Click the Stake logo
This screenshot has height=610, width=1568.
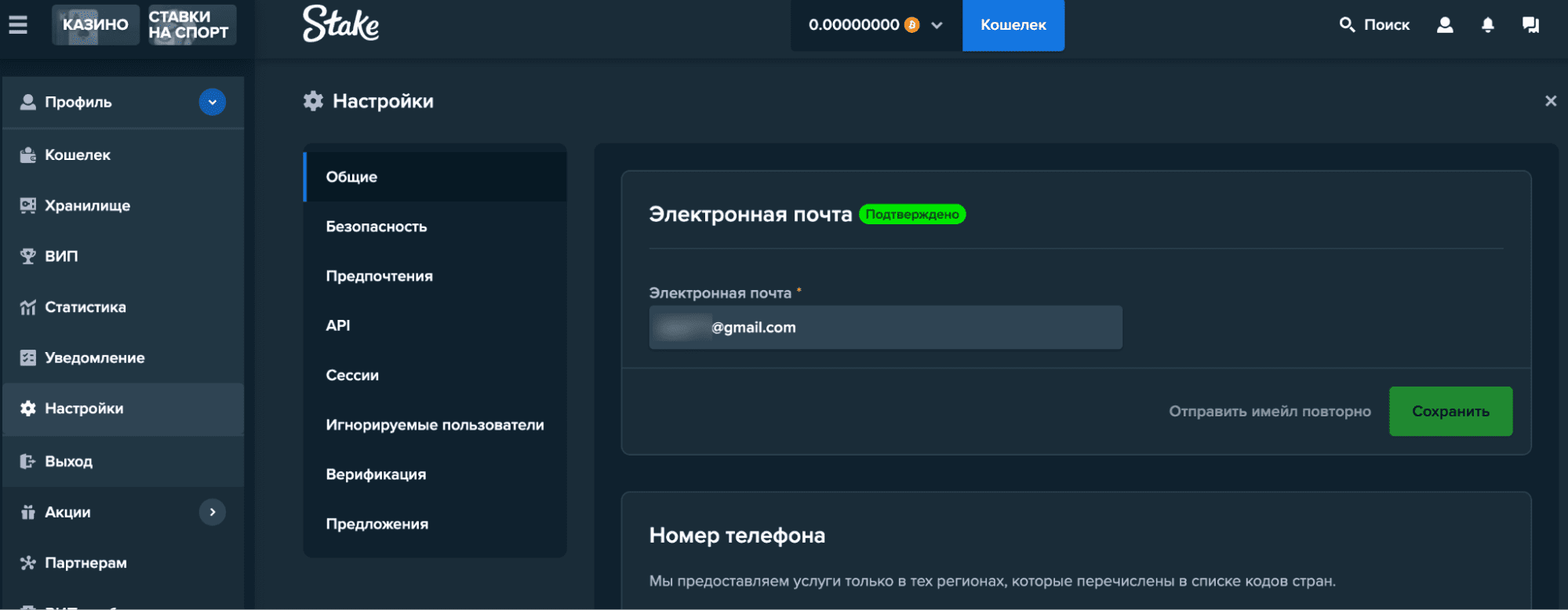pyautogui.click(x=340, y=24)
